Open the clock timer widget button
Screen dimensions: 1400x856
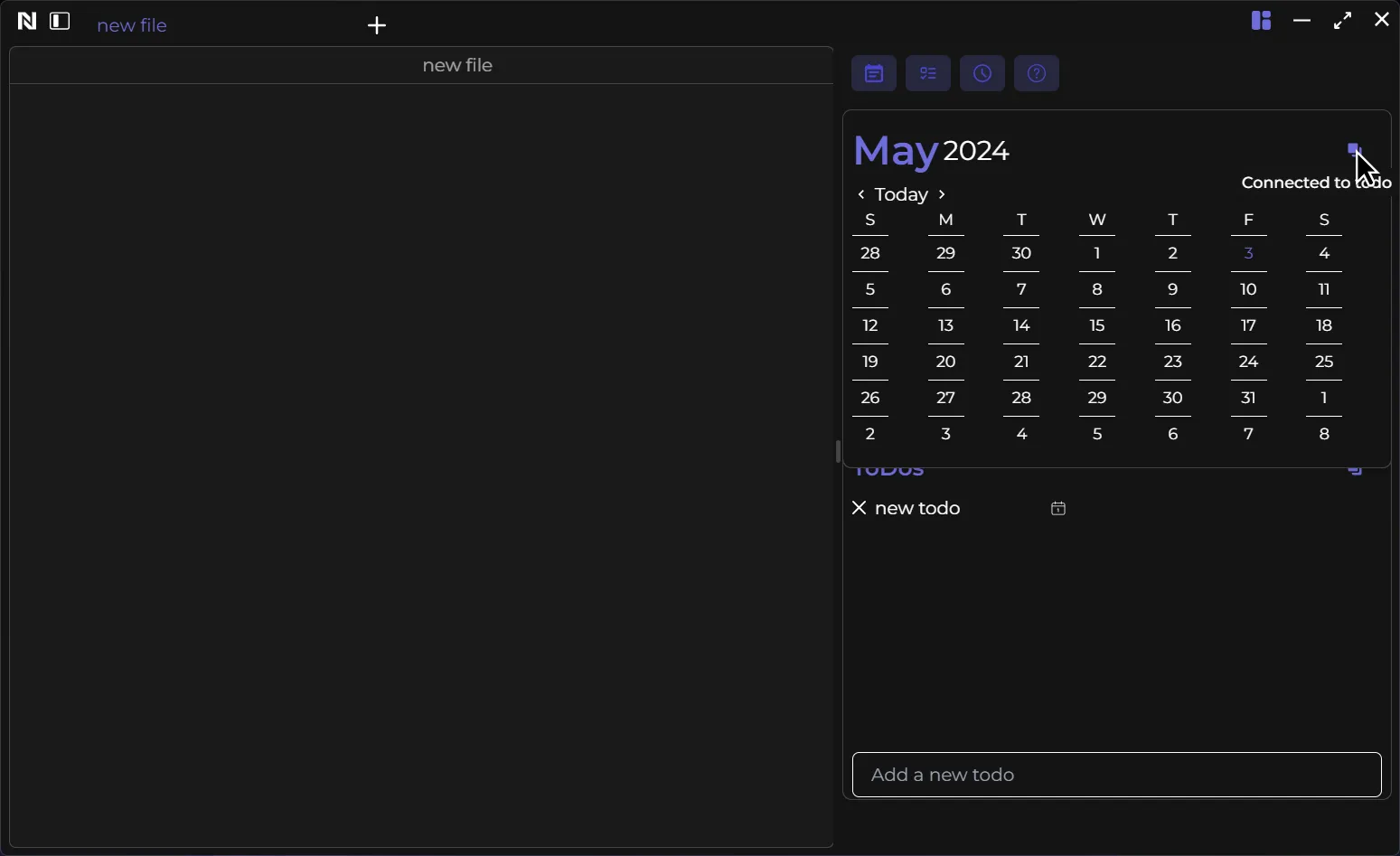[982, 73]
